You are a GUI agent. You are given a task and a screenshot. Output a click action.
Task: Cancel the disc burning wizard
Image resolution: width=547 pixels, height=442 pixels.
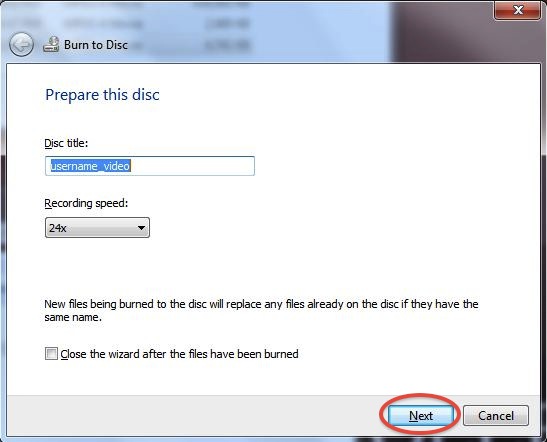pos(496,415)
